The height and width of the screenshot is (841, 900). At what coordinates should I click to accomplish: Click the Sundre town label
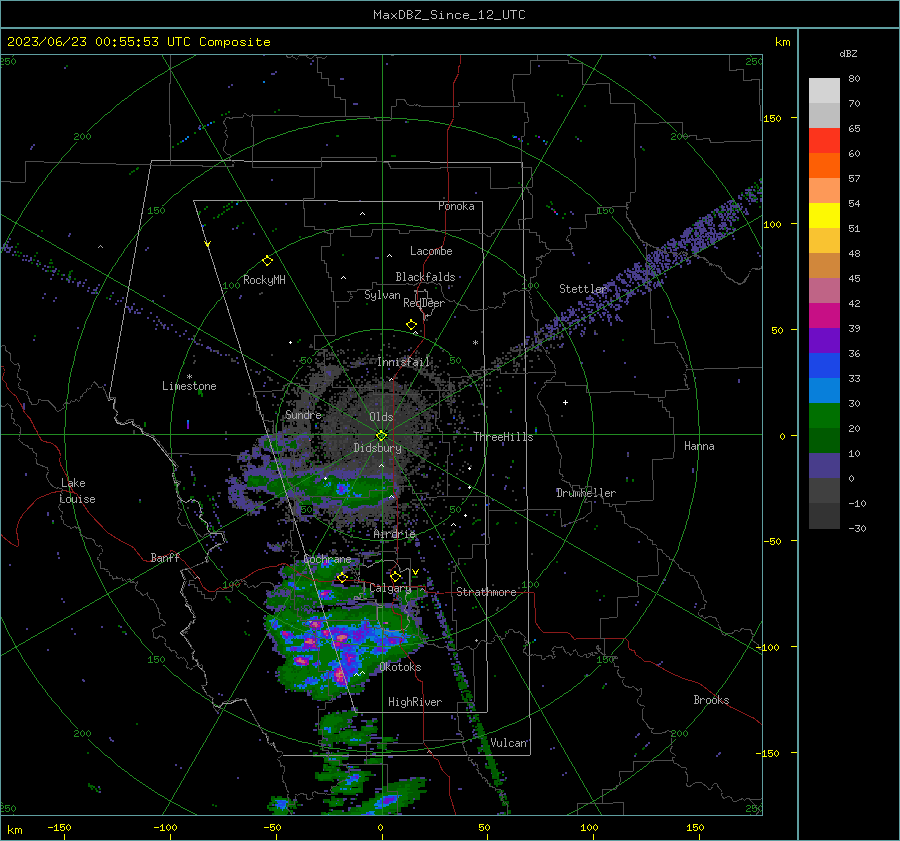click(x=303, y=414)
